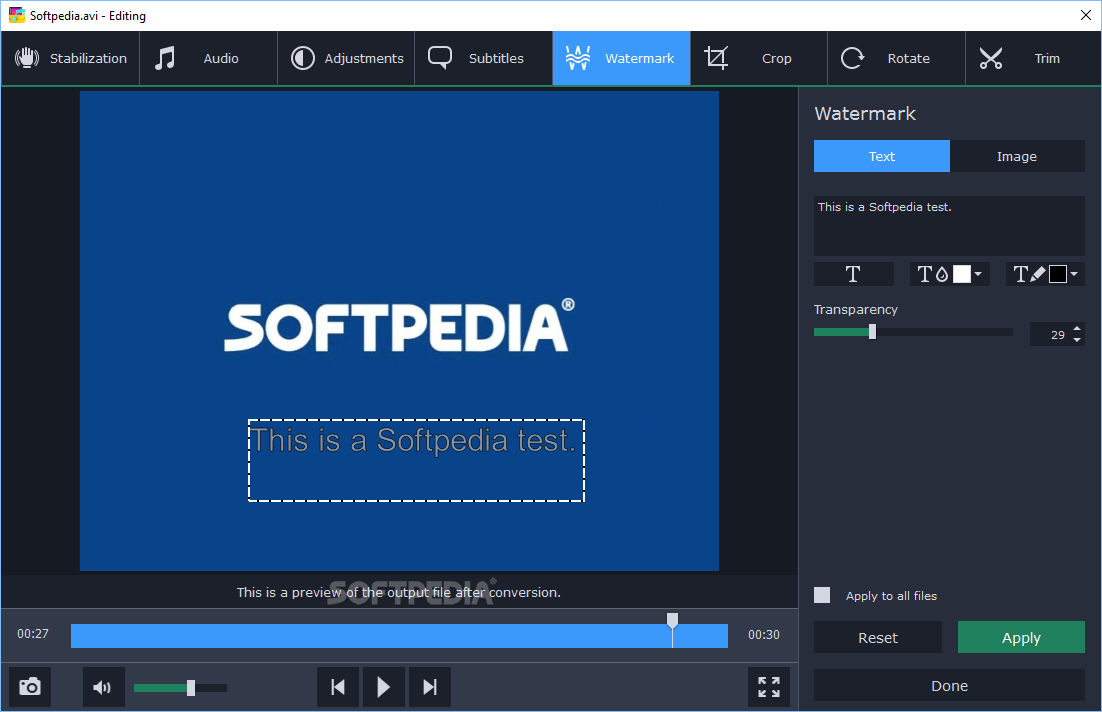
Task: Expand the text fill color dropdown arrow
Action: [978, 274]
